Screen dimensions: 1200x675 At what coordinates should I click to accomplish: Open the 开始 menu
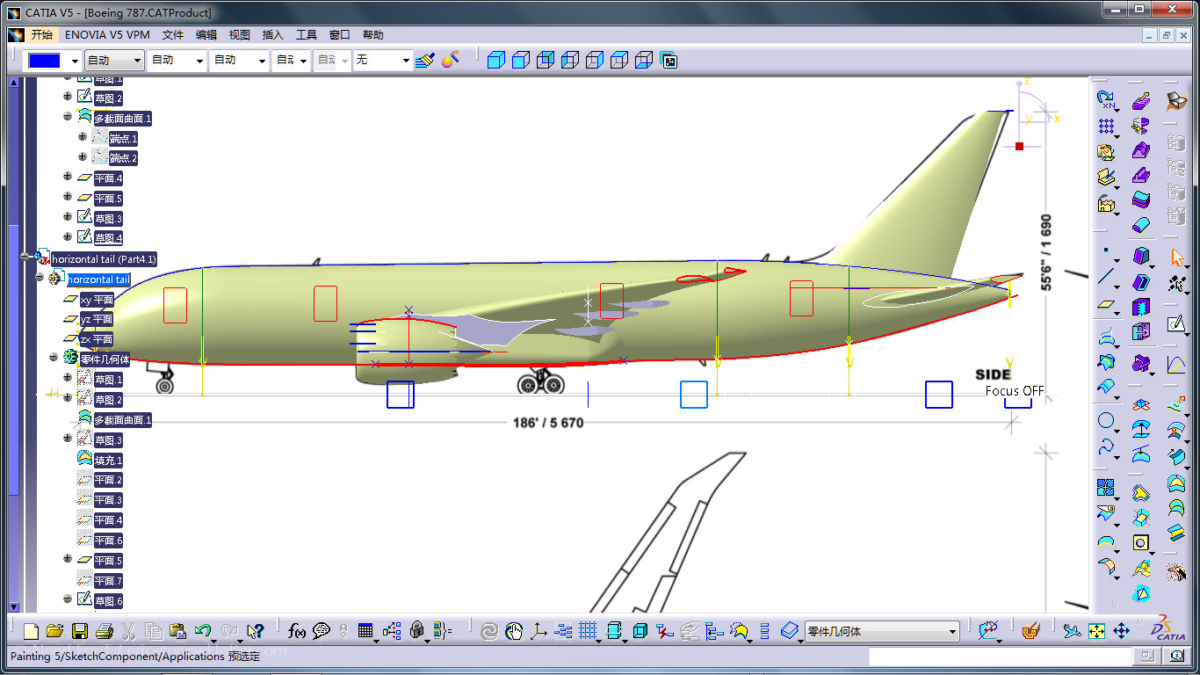[x=41, y=35]
